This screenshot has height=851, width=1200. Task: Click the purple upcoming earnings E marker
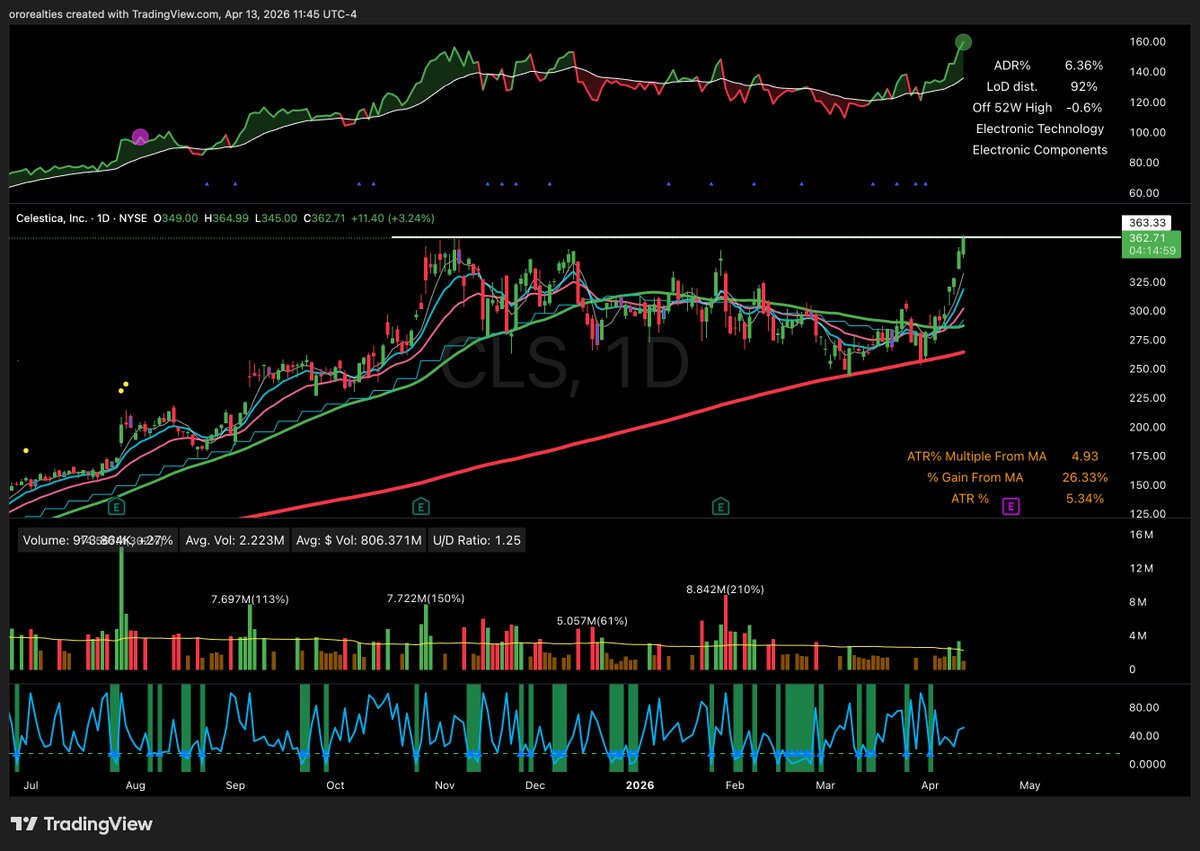1010,507
